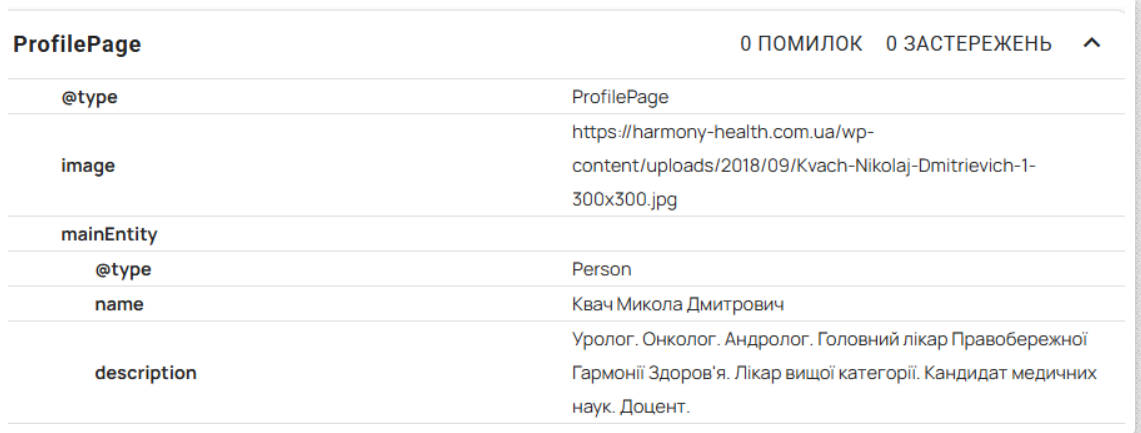Click the description line mentioning Кандидат медичних
This screenshot has width=1141, height=433.
[x=834, y=373]
